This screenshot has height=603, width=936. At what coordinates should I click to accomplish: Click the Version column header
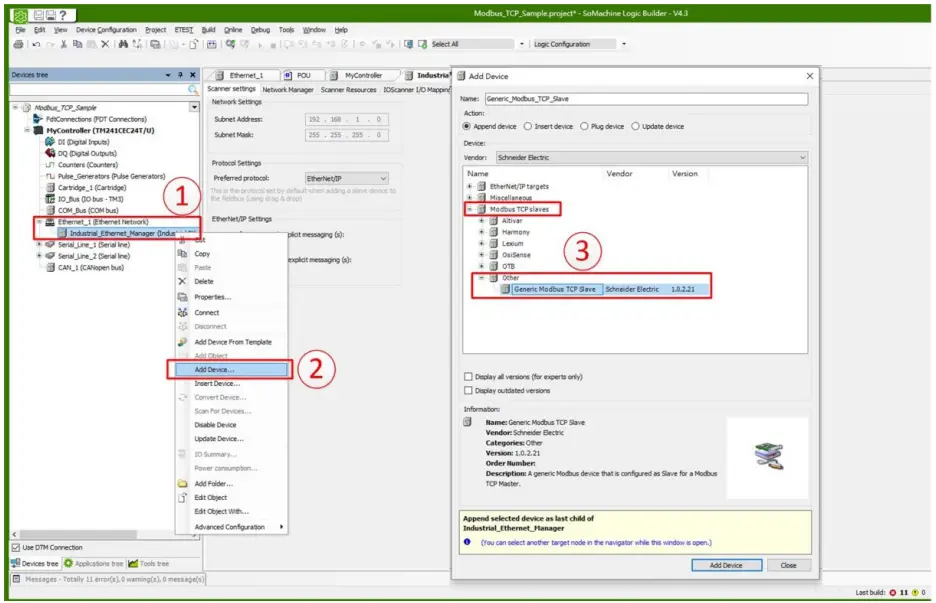684,174
